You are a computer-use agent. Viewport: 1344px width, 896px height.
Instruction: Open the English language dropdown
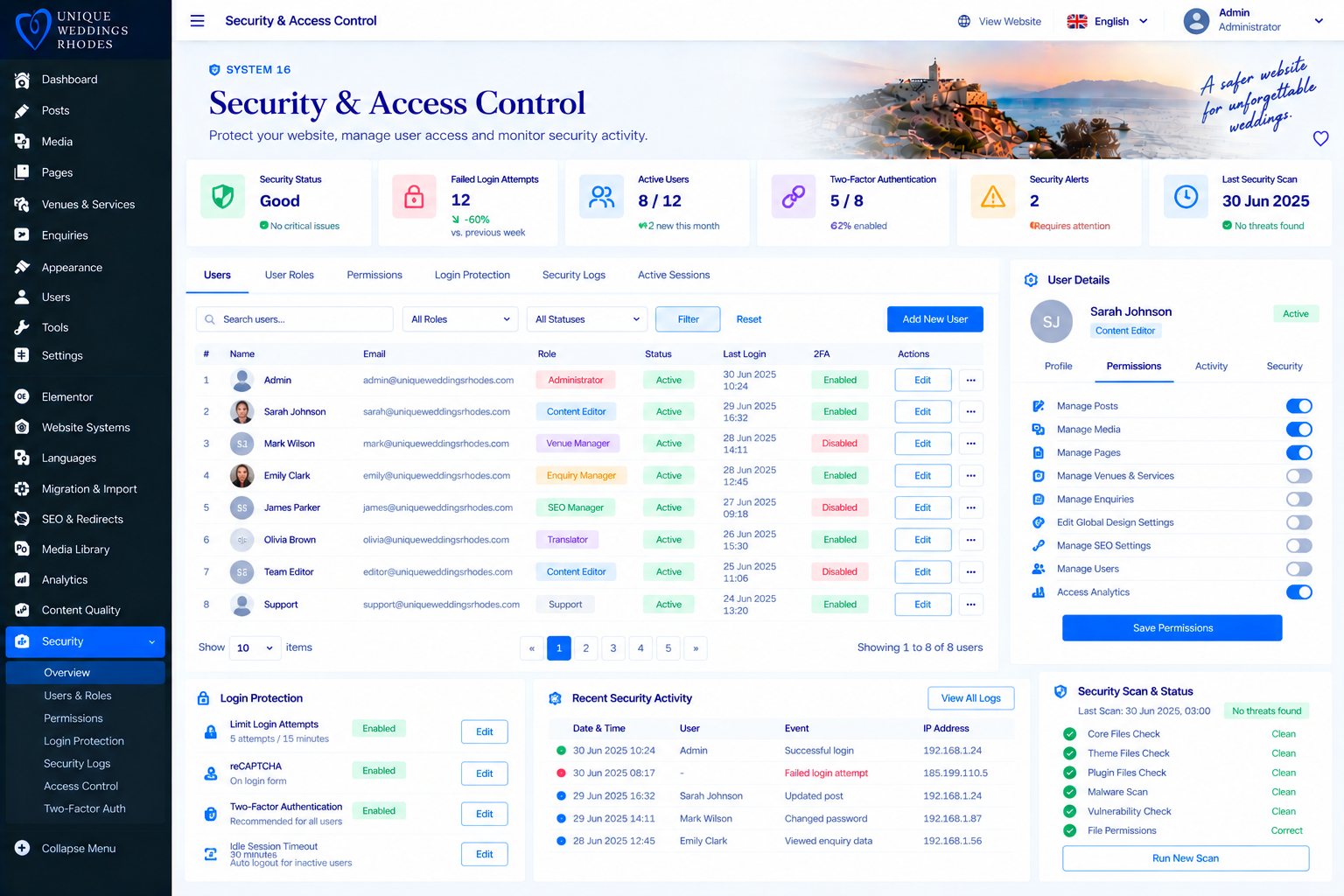click(1107, 21)
